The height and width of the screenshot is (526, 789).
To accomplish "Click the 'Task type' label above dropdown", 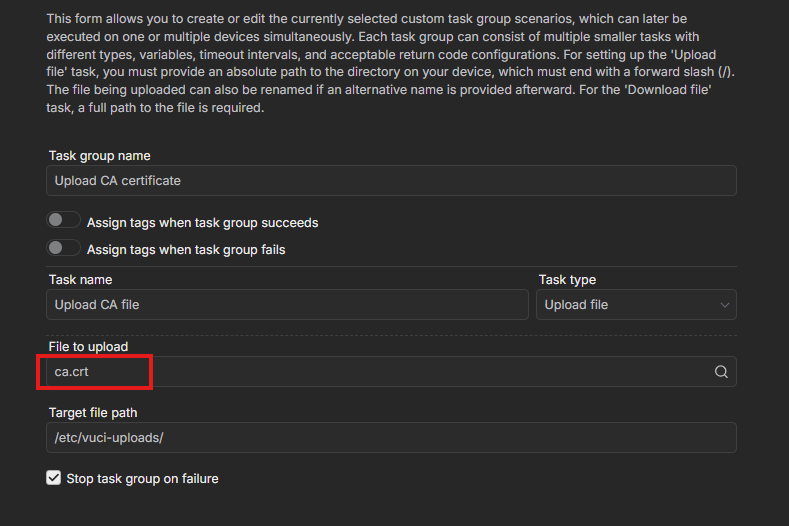I will 567,280.
